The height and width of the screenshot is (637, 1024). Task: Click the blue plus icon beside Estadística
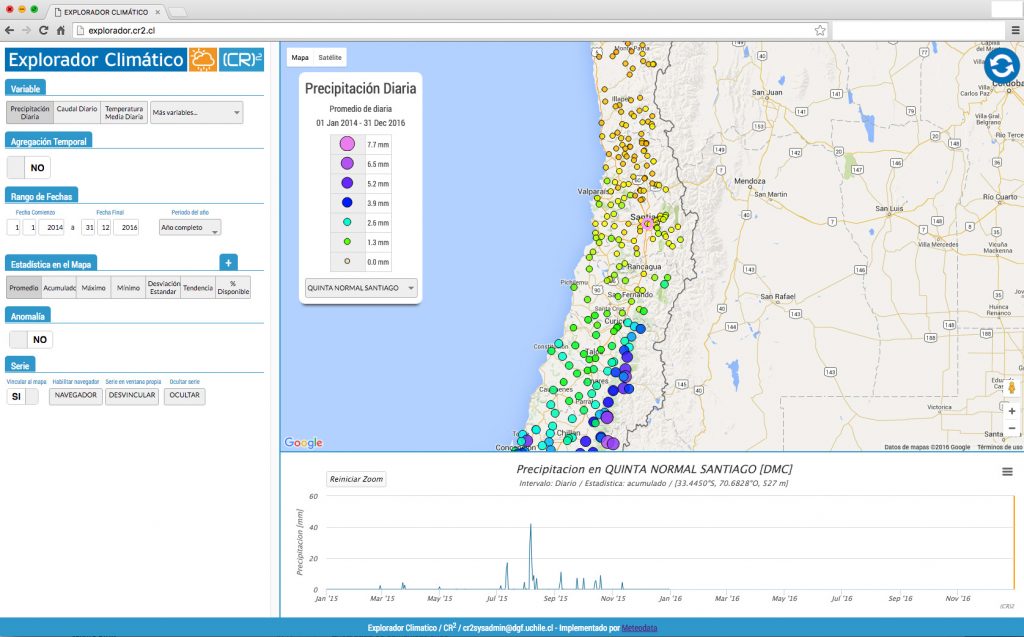(x=228, y=263)
